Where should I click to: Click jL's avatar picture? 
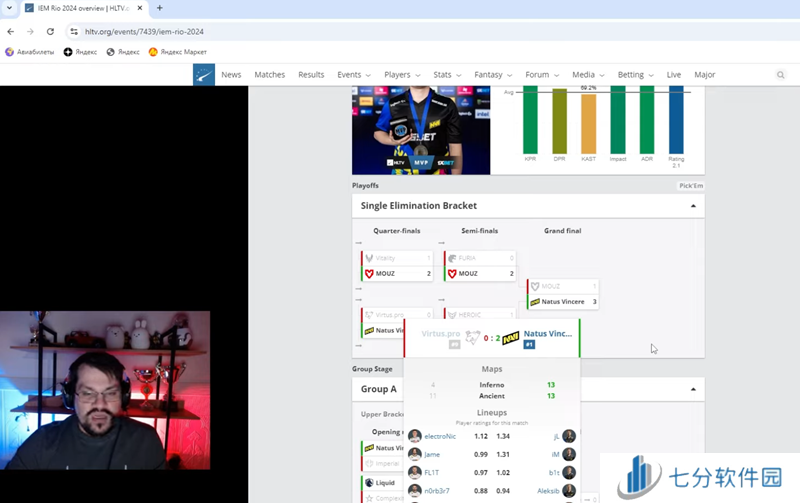click(x=569, y=436)
